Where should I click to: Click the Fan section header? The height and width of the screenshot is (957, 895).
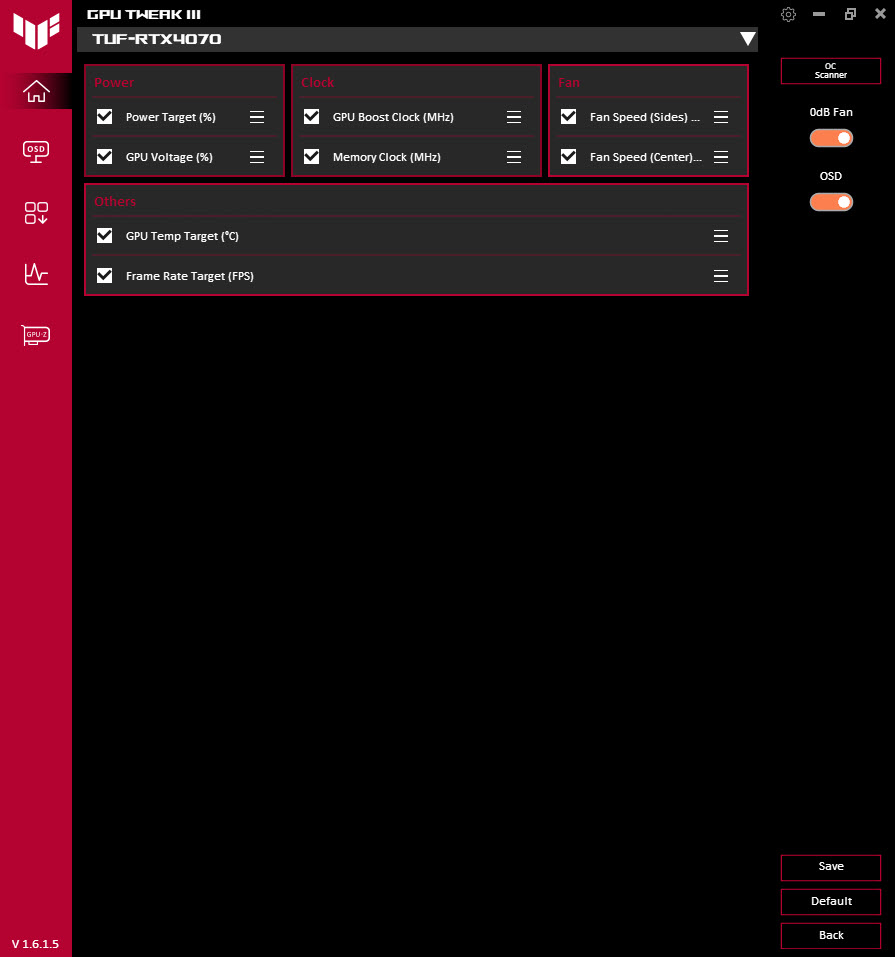coord(568,82)
